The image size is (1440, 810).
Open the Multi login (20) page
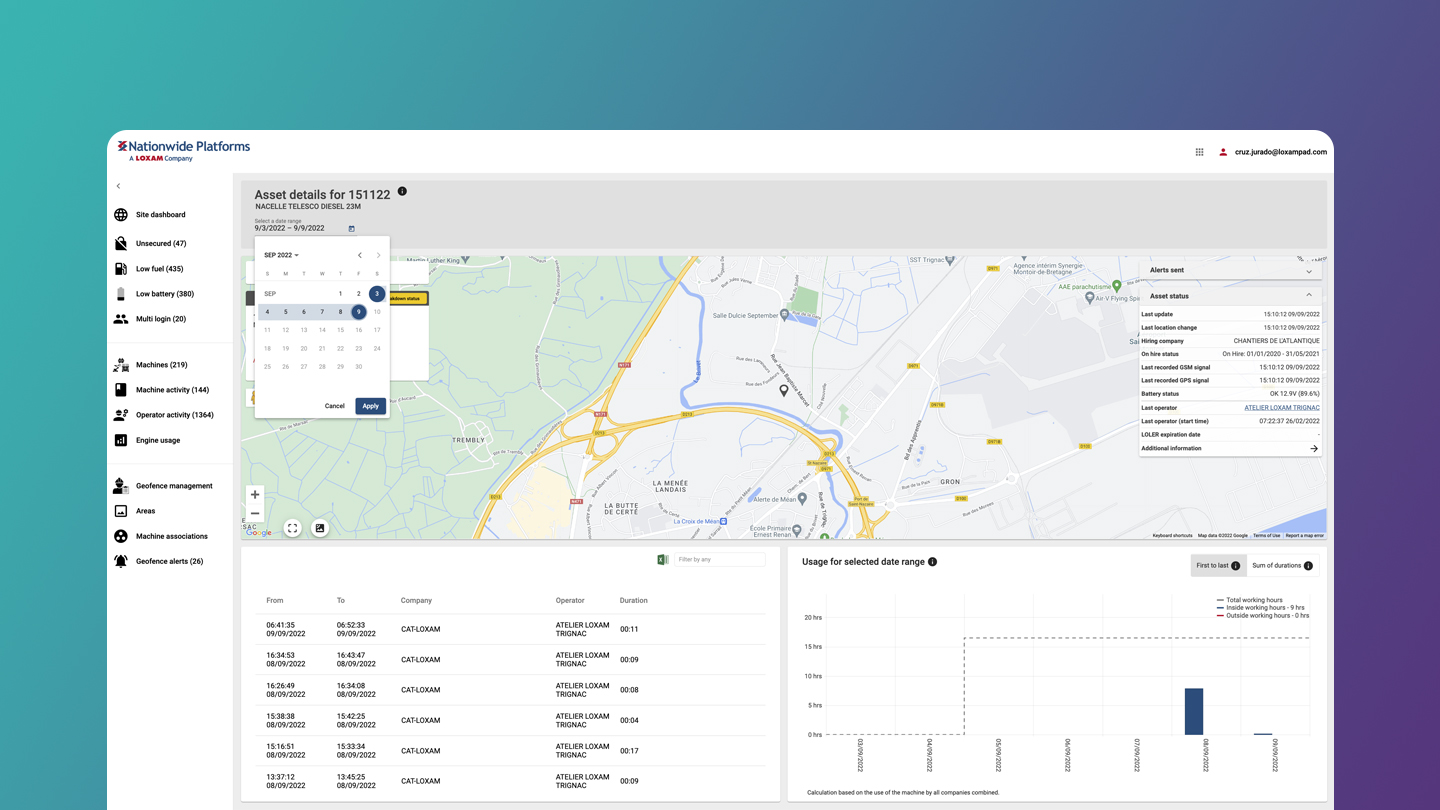tap(161, 319)
